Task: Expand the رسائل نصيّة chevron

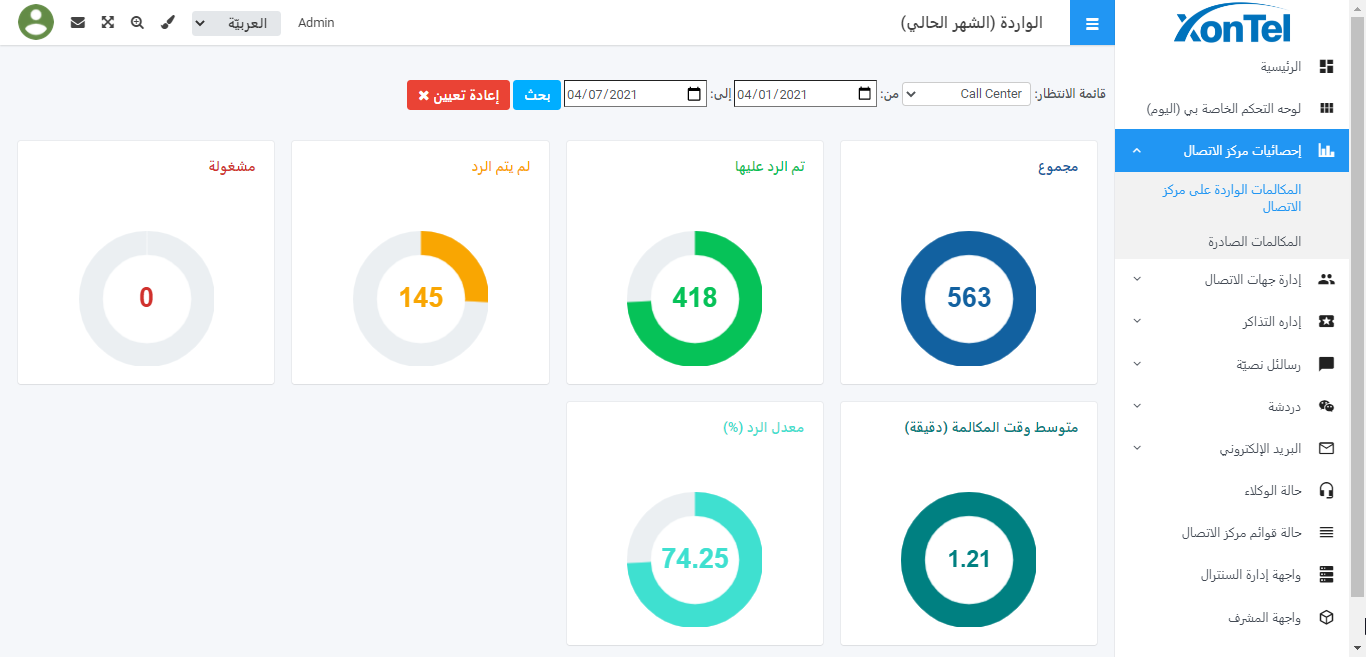Action: click(1137, 364)
